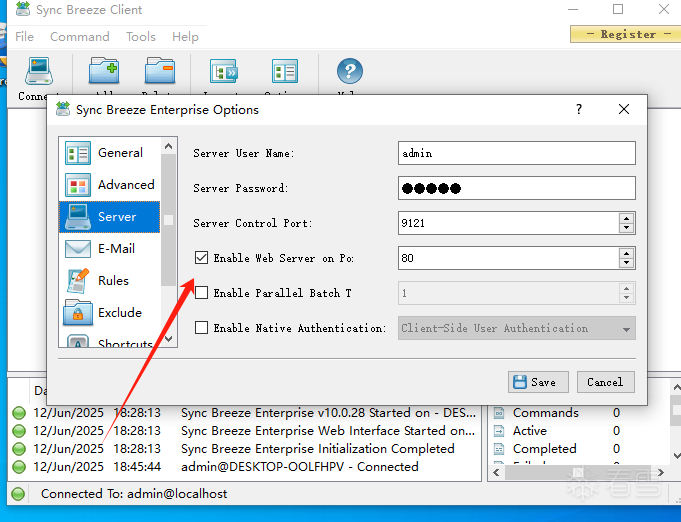Click options list scroll down arrow

[169, 338]
